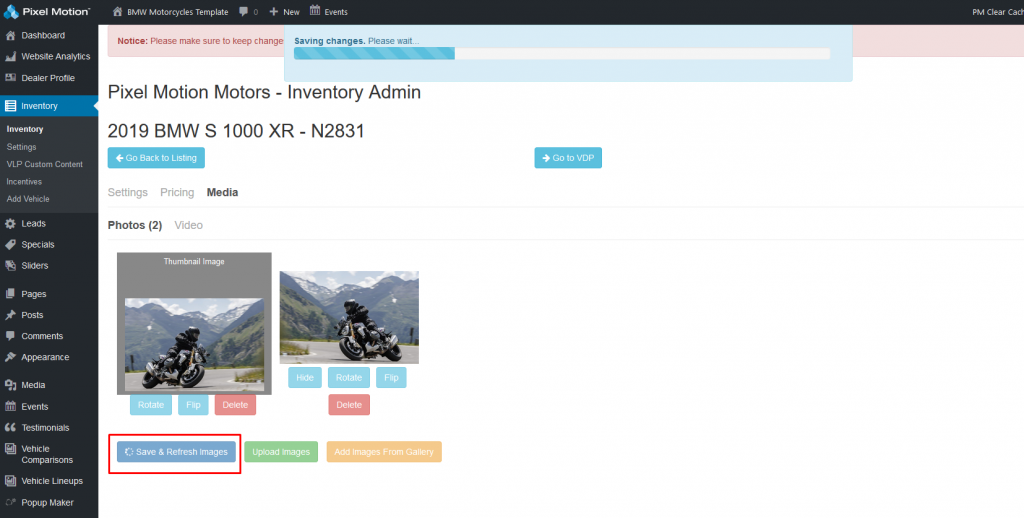Click the Vehicle Comparisons icon
This screenshot has width=1024, height=518.
click(10, 449)
